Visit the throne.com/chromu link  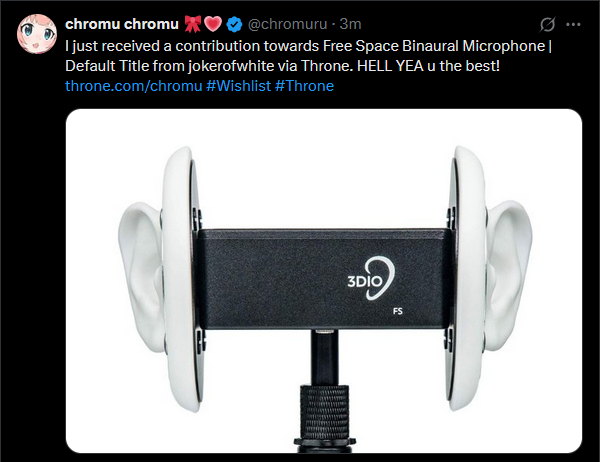134,86
